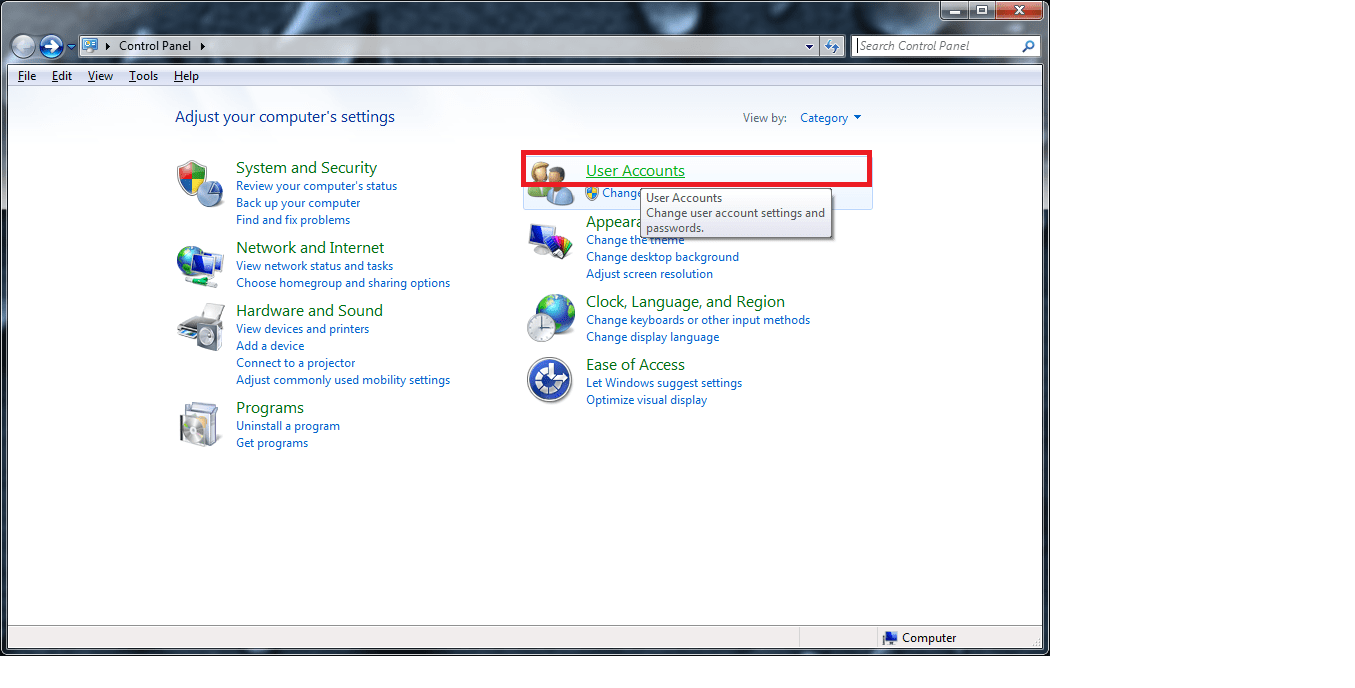Click the magnifier search icon

click(x=1028, y=46)
